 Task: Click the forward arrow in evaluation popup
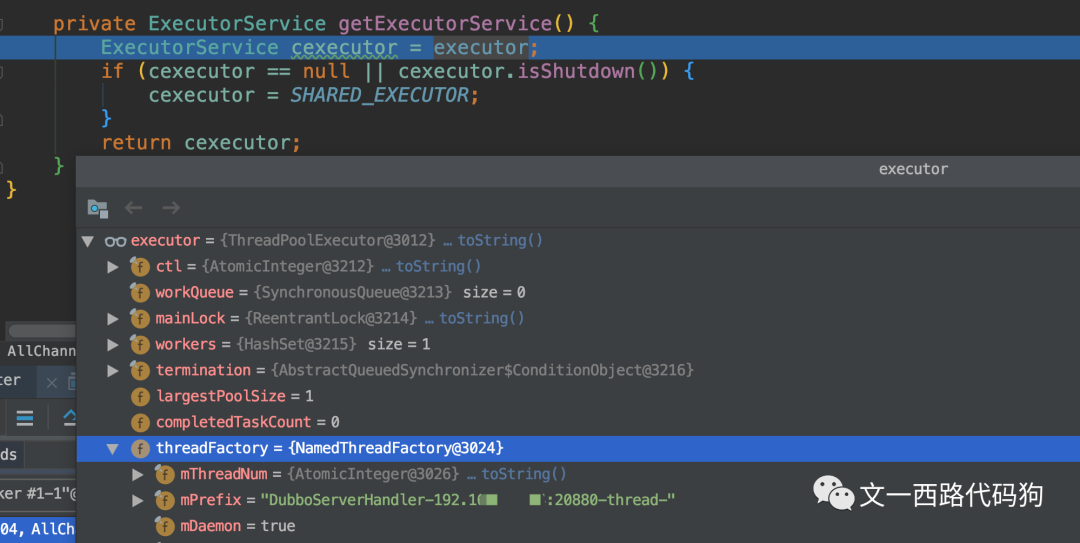tap(171, 208)
